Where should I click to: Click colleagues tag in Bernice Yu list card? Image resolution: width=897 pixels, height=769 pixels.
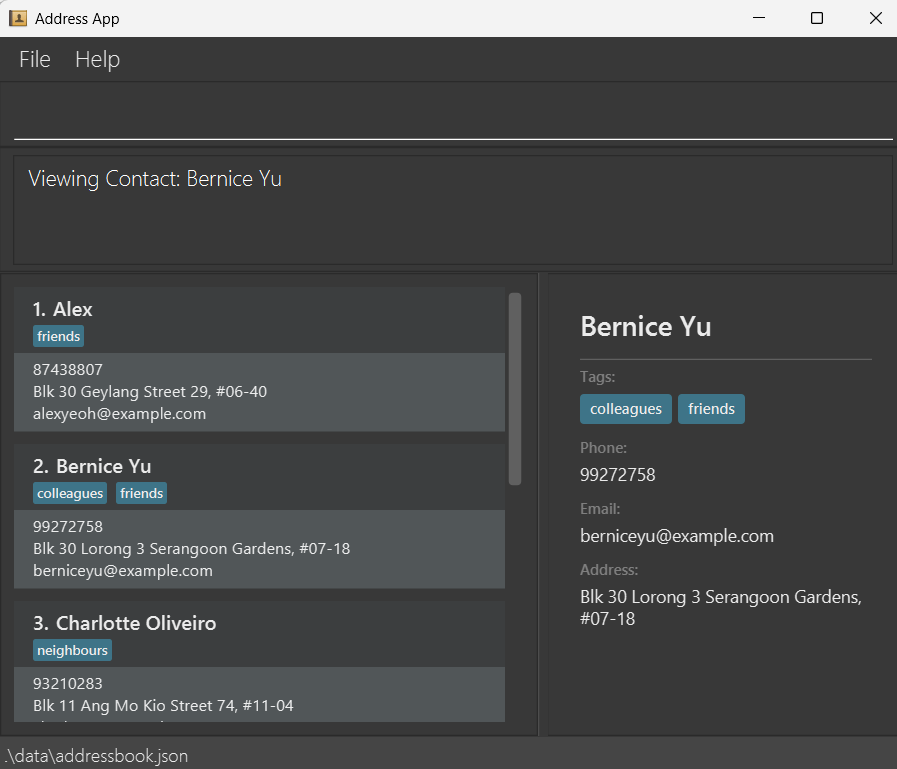click(70, 494)
